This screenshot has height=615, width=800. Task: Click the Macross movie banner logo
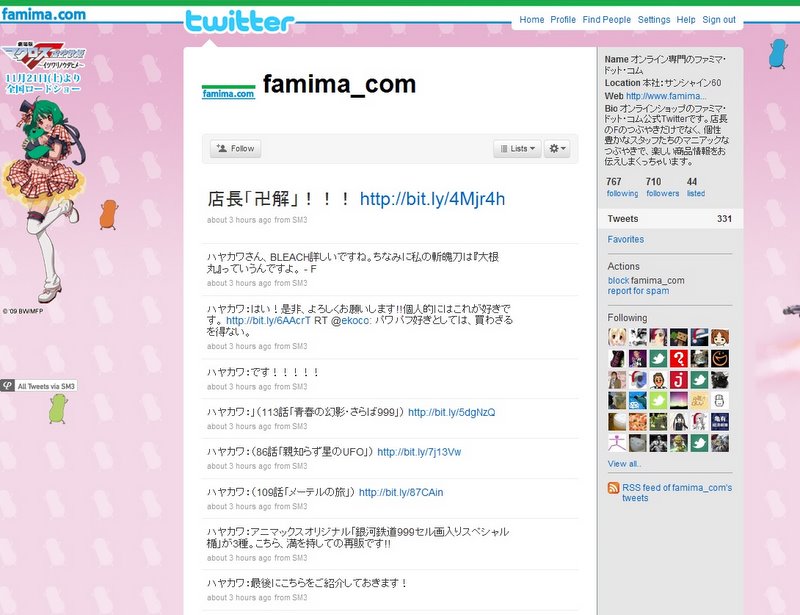click(x=43, y=56)
